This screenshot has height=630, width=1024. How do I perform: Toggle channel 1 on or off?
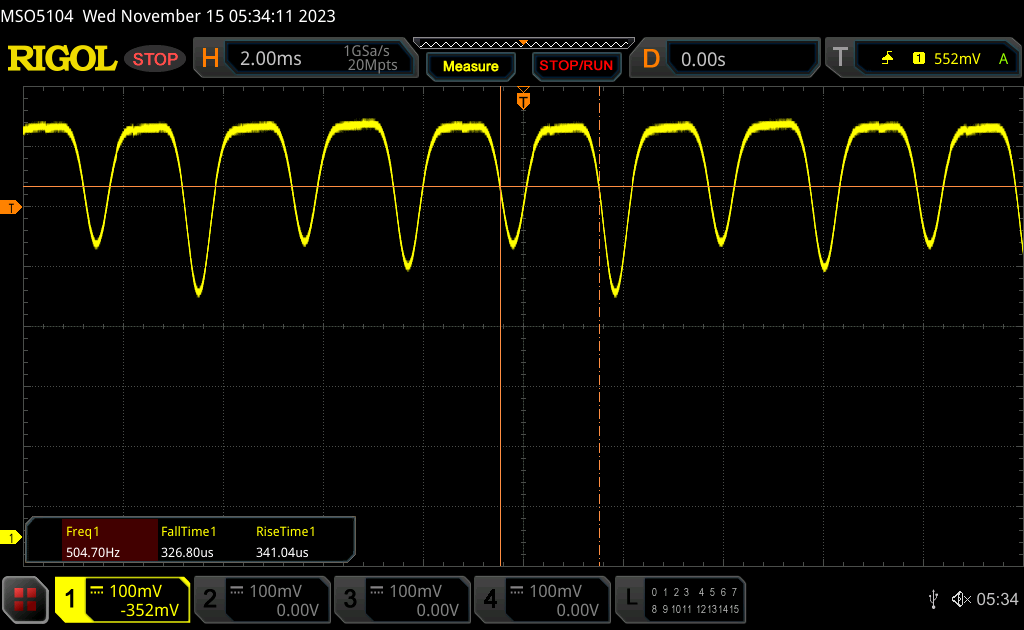click(x=70, y=599)
